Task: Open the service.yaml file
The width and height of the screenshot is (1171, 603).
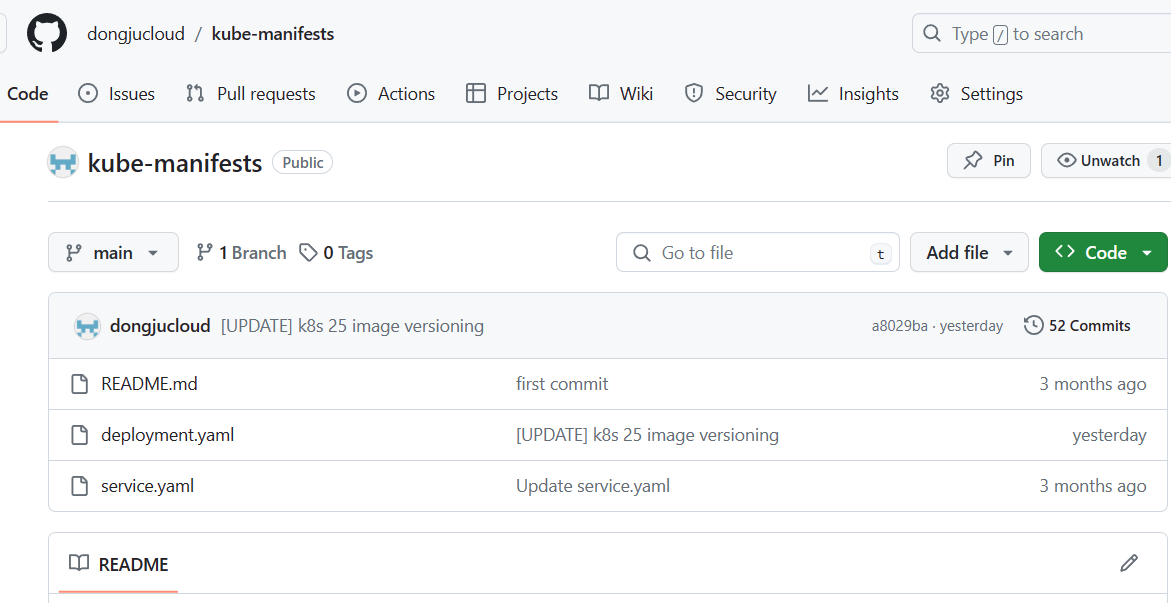Action: (148, 486)
